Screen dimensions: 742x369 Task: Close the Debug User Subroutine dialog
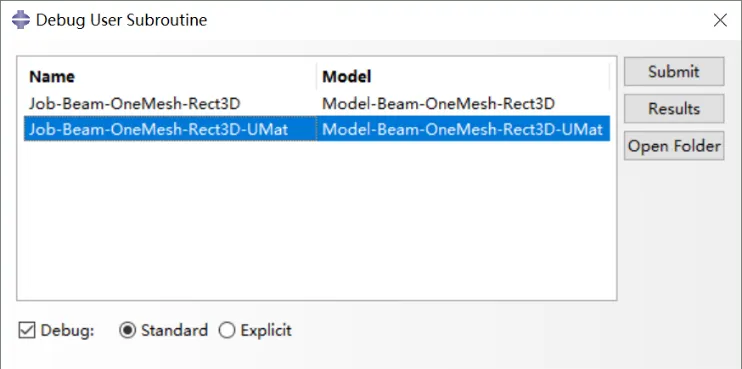(720, 20)
